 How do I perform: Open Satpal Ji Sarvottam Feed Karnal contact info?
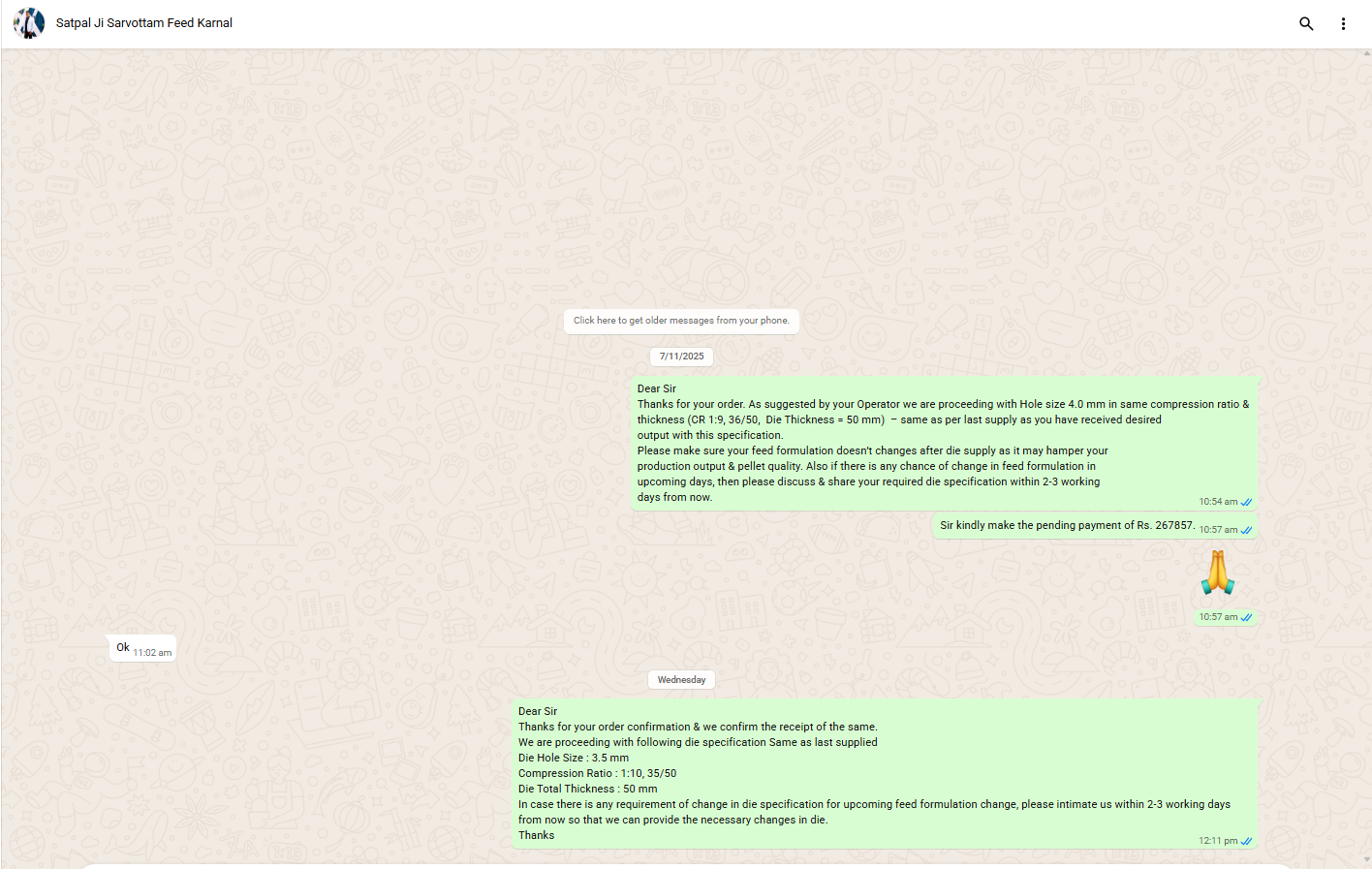point(144,23)
